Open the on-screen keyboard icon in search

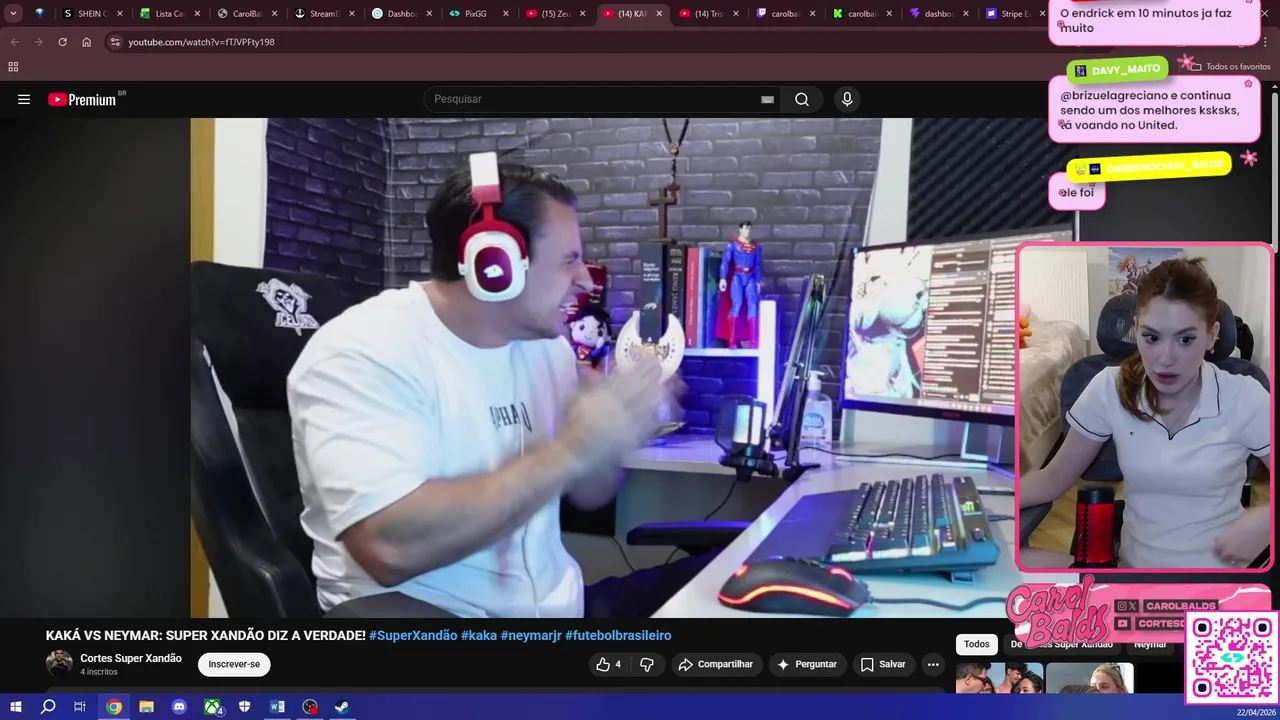[x=767, y=99]
